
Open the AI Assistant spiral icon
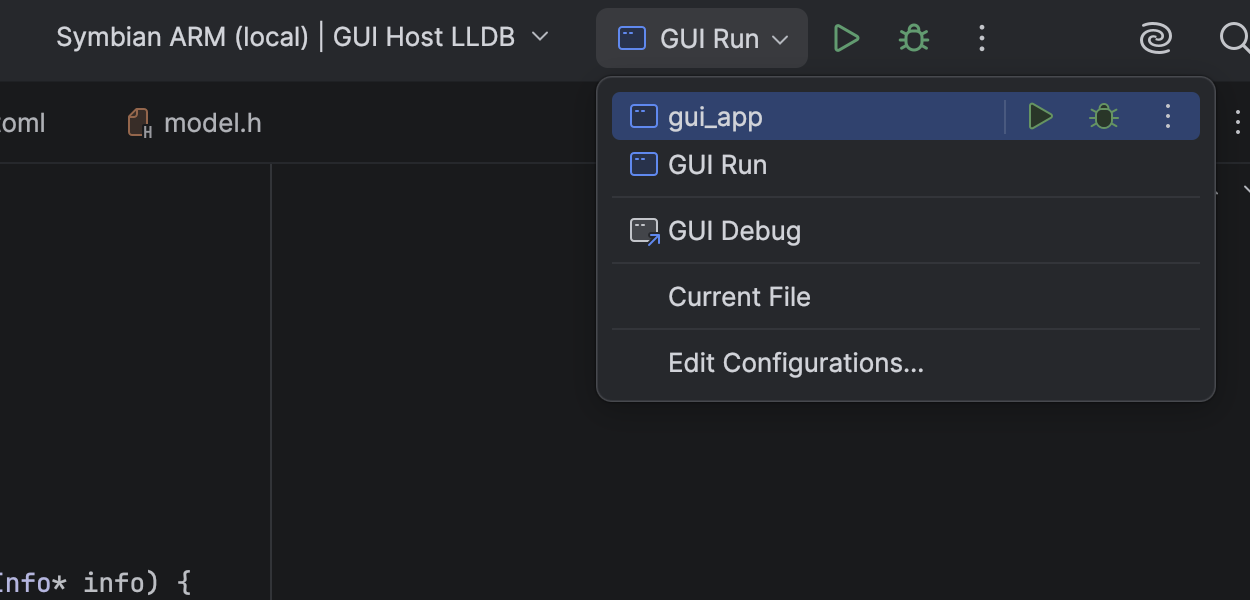[x=1155, y=39]
